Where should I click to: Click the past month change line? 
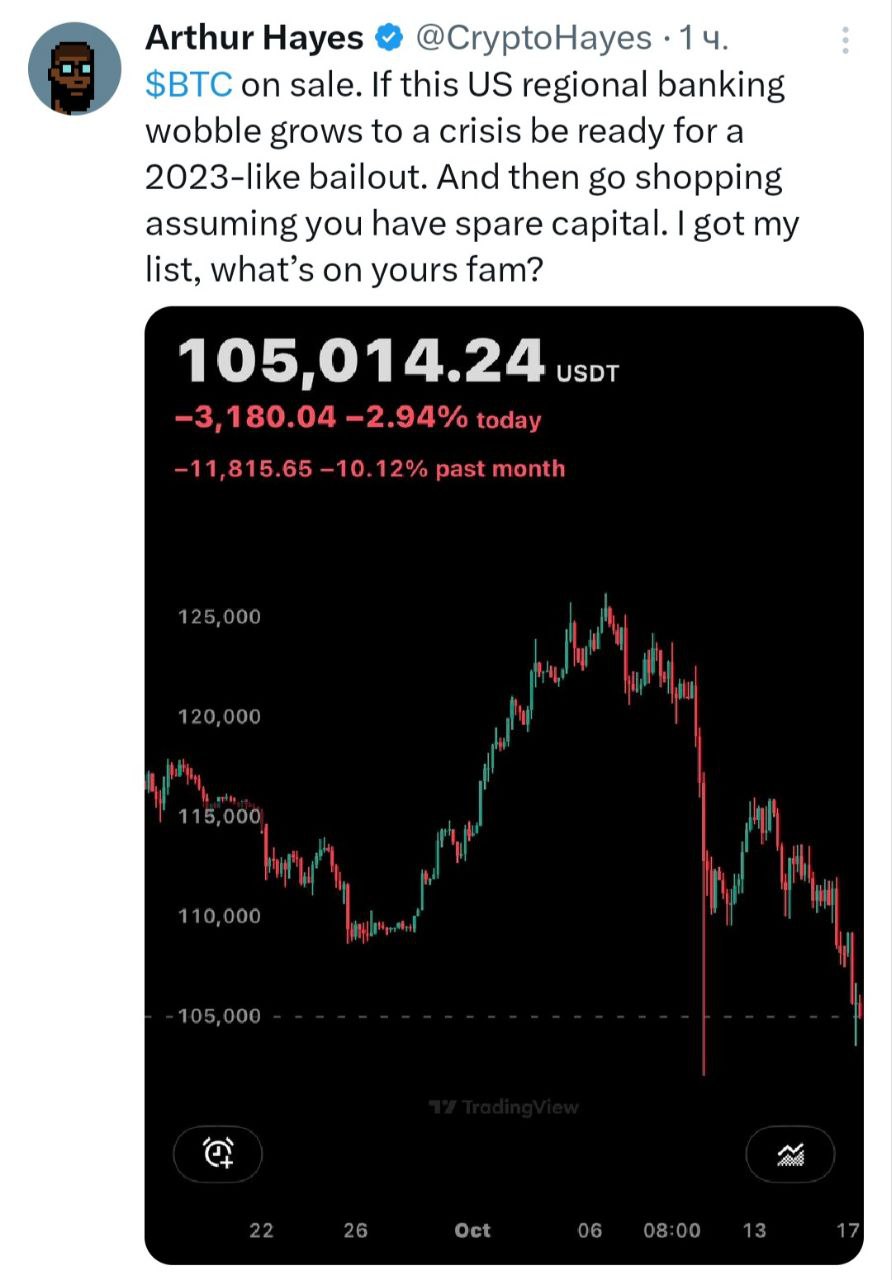(x=369, y=468)
